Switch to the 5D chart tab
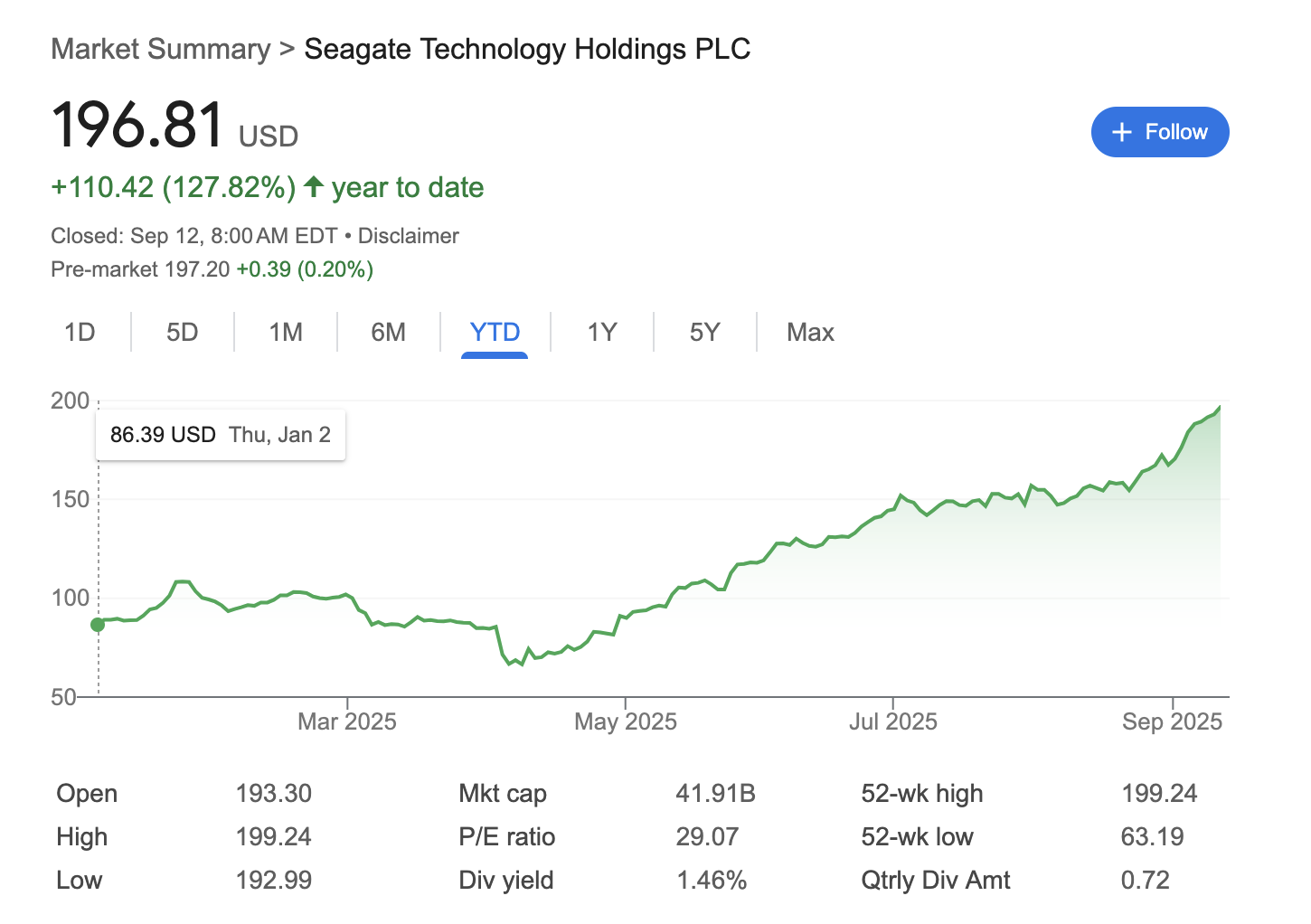1311x924 pixels. click(182, 332)
